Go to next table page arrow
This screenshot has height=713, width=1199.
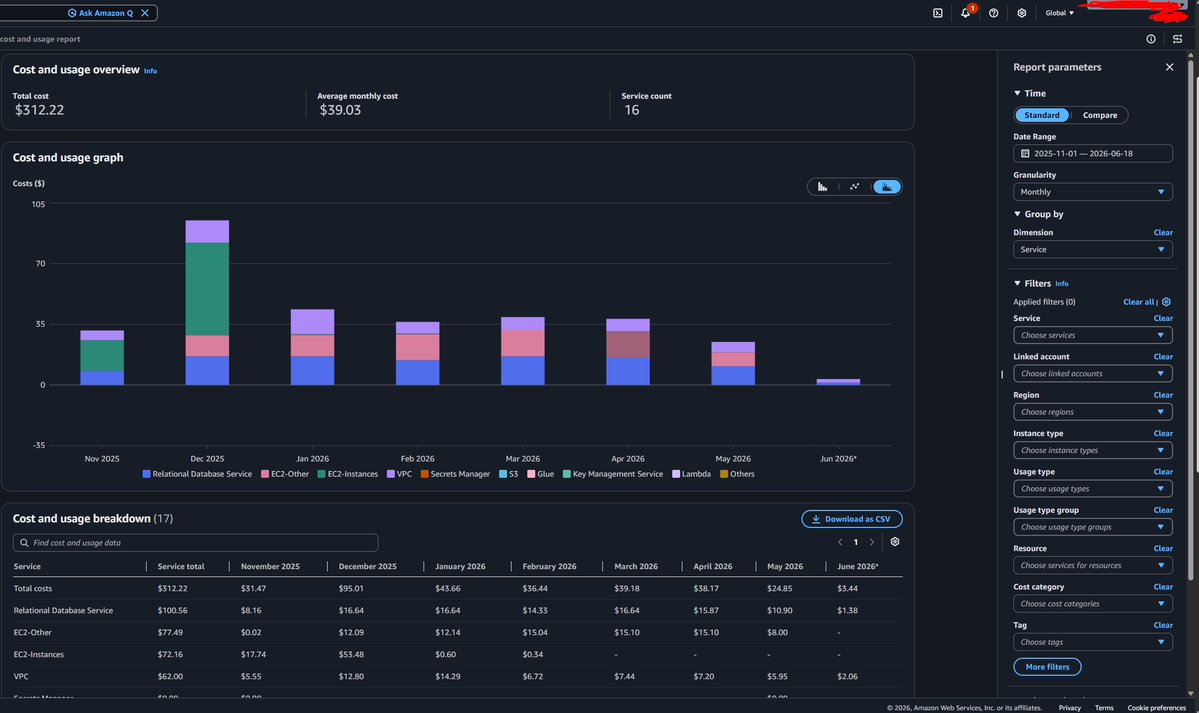pos(872,542)
